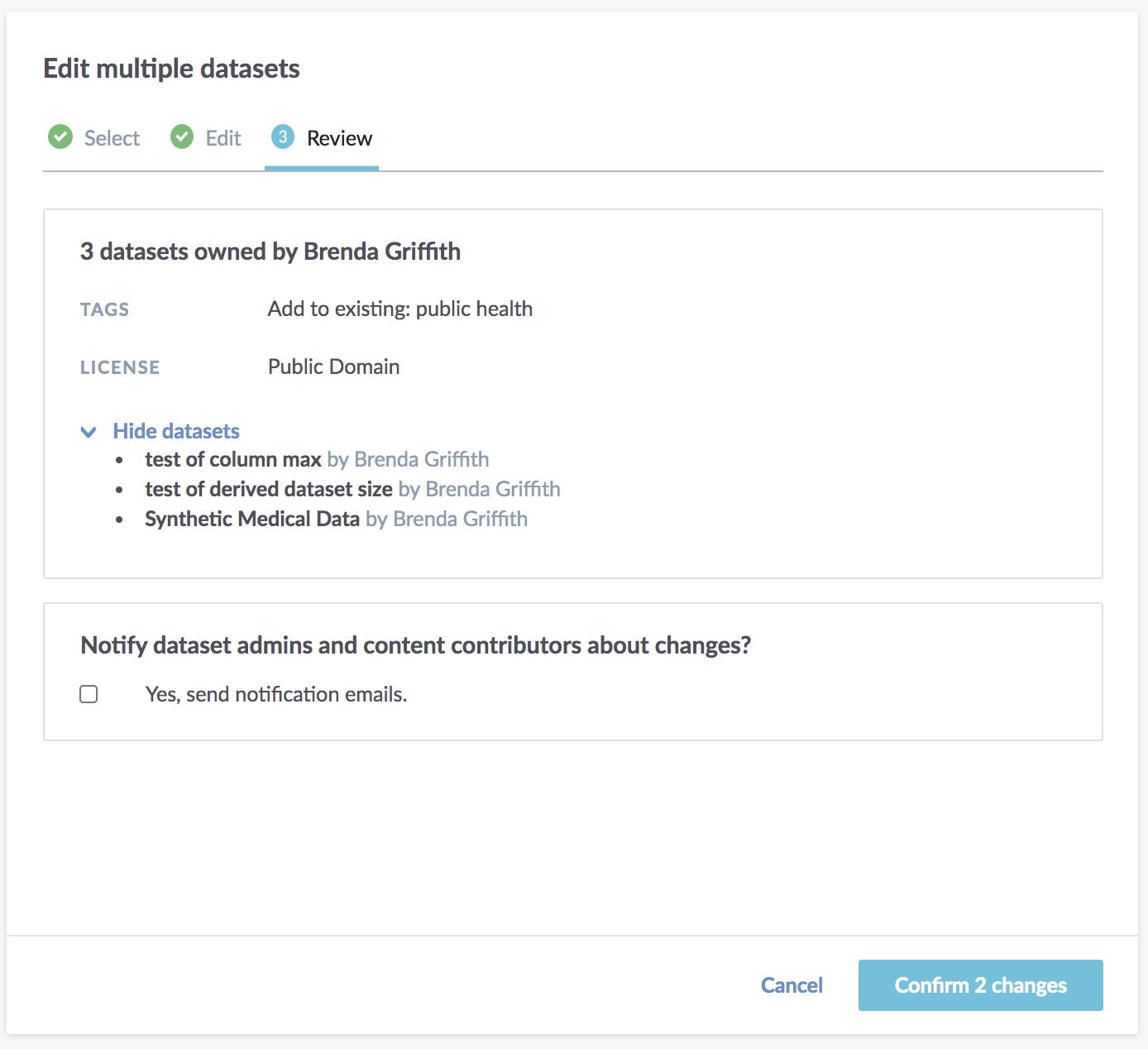This screenshot has height=1049, width=1148.
Task: Click the blue step 3 circle icon
Action: [283, 137]
